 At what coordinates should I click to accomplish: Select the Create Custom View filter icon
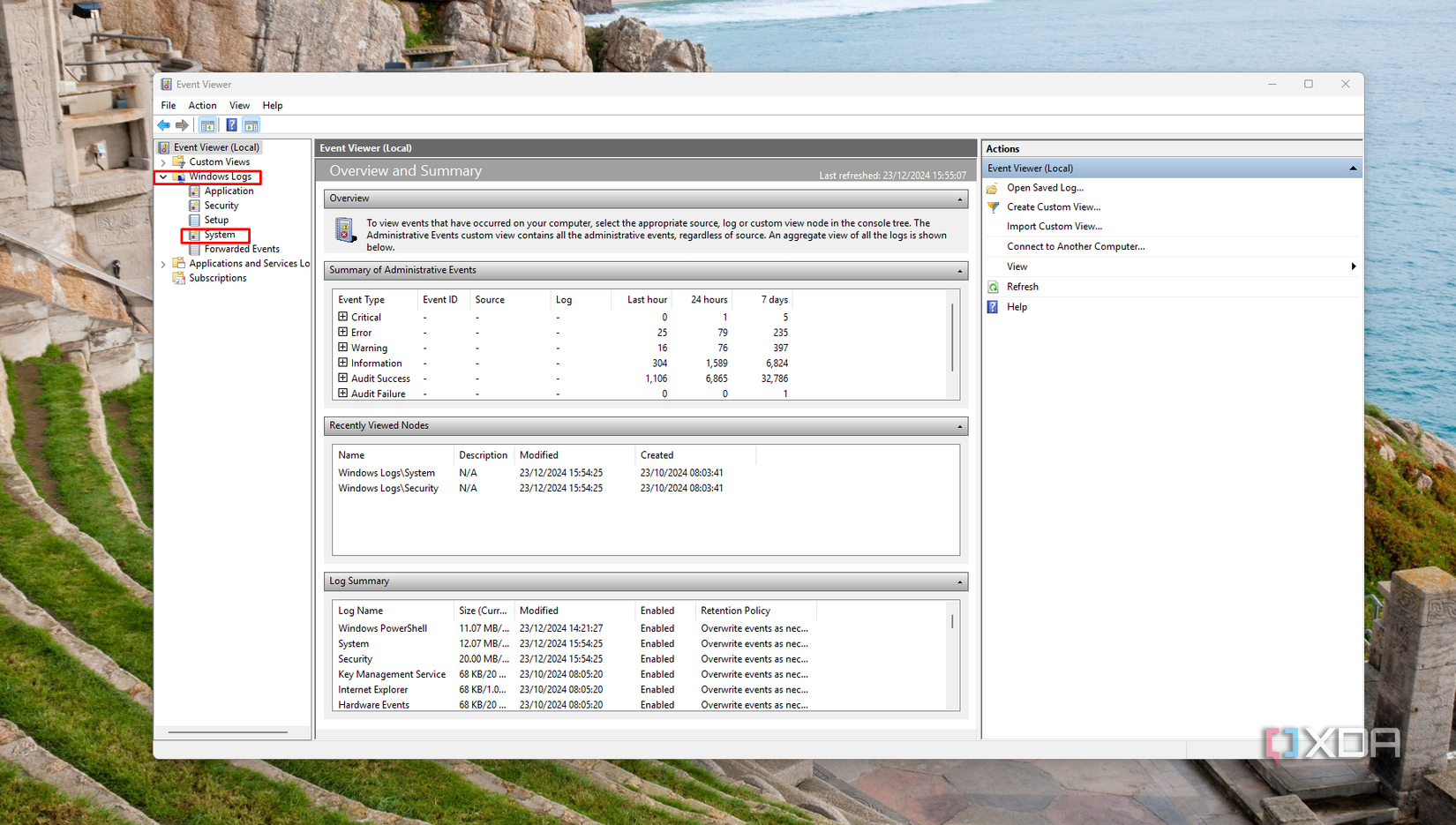click(994, 206)
